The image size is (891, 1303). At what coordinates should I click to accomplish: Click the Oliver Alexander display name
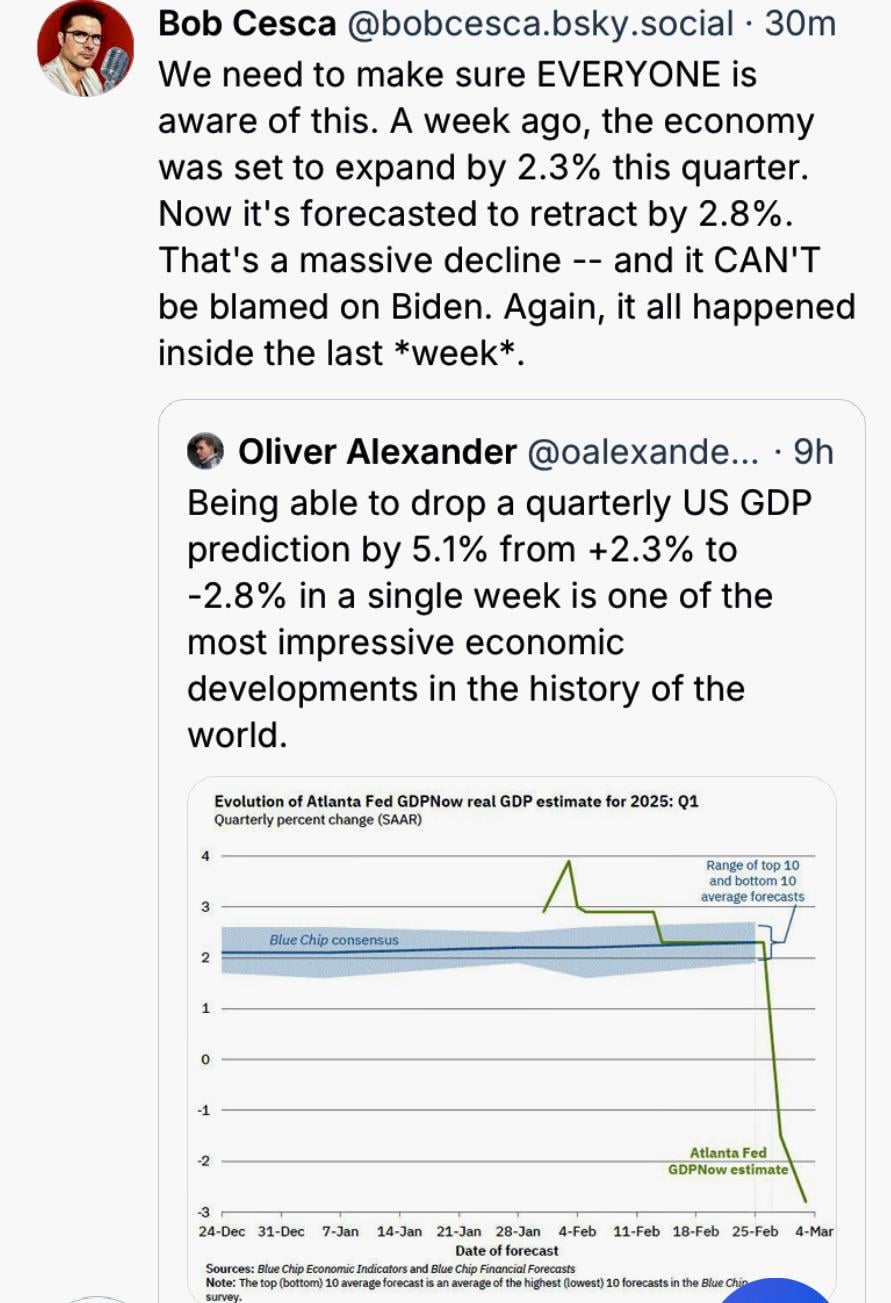pyautogui.click(x=378, y=452)
